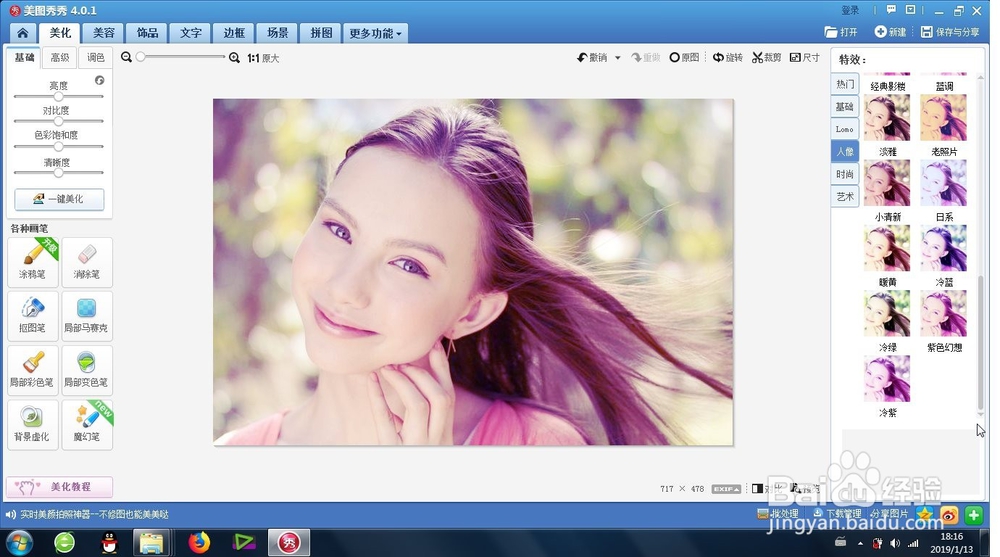
Task: Open the 对比 compare view
Action: click(x=767, y=489)
